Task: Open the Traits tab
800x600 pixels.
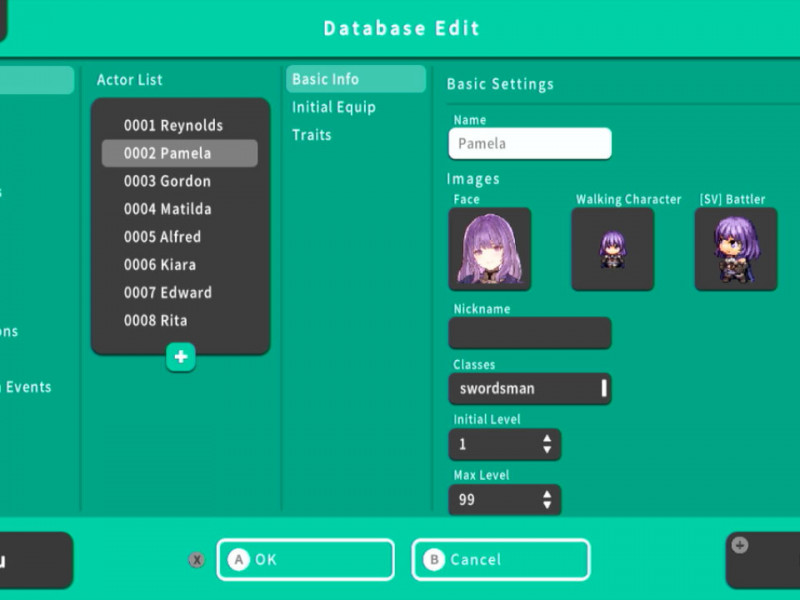Action: (x=312, y=135)
